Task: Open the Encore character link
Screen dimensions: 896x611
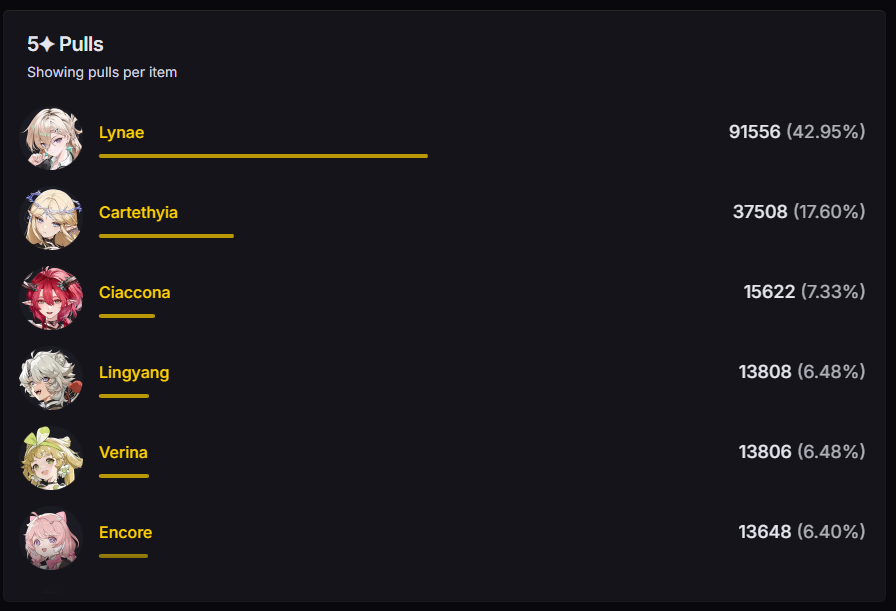Action: coord(125,532)
